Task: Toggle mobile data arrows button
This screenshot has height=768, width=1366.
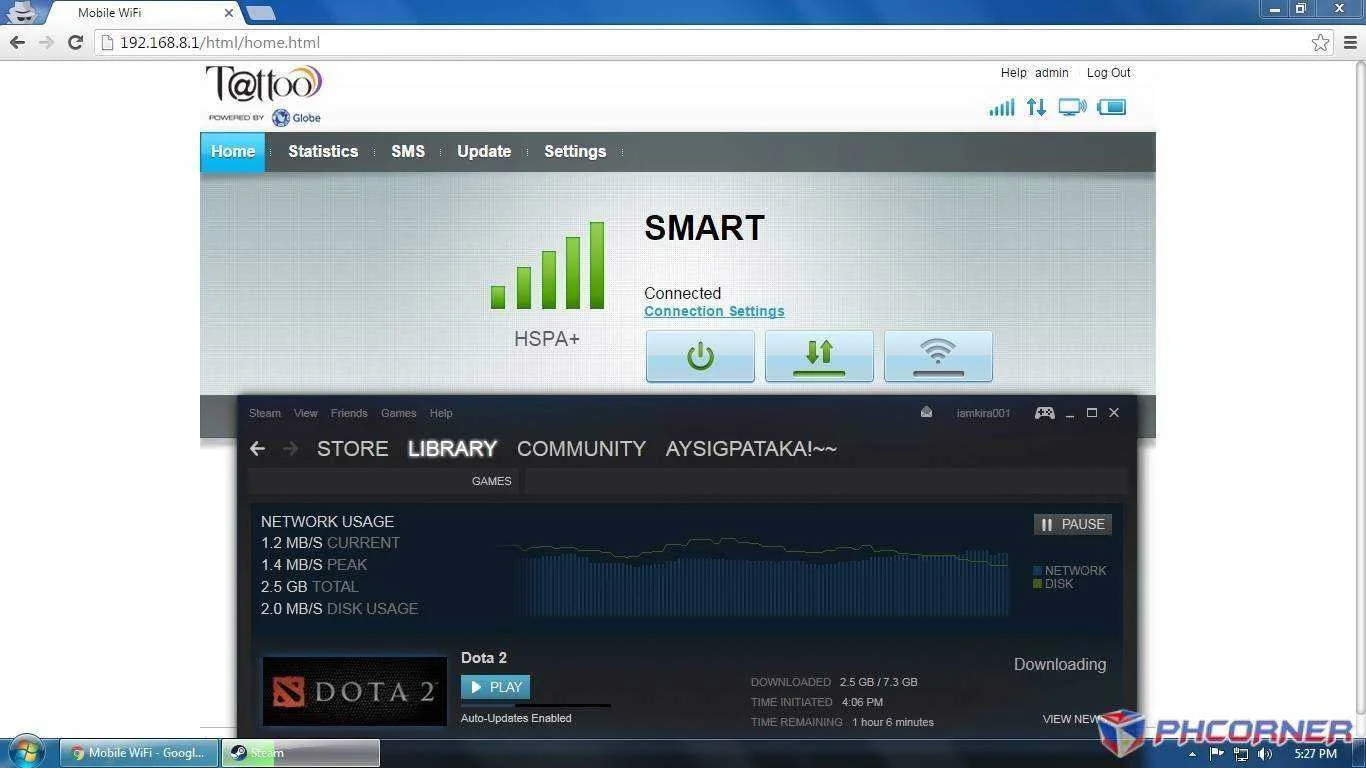Action: coord(819,356)
